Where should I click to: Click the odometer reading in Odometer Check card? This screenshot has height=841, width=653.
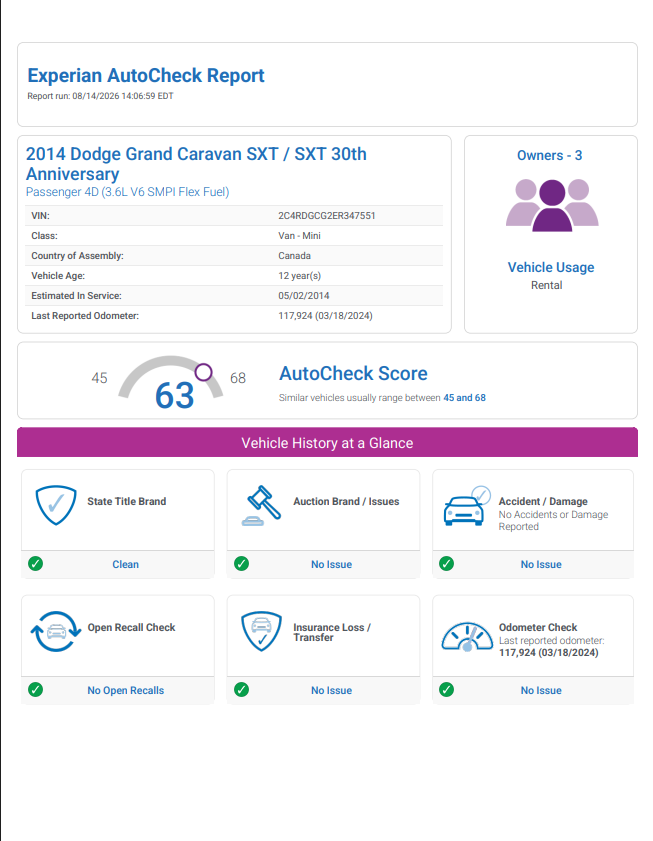548,653
